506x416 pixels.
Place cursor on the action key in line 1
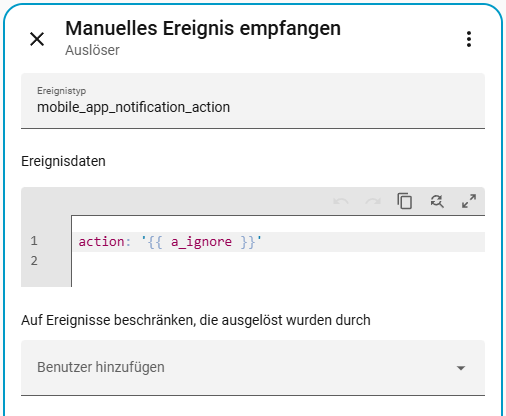101,241
